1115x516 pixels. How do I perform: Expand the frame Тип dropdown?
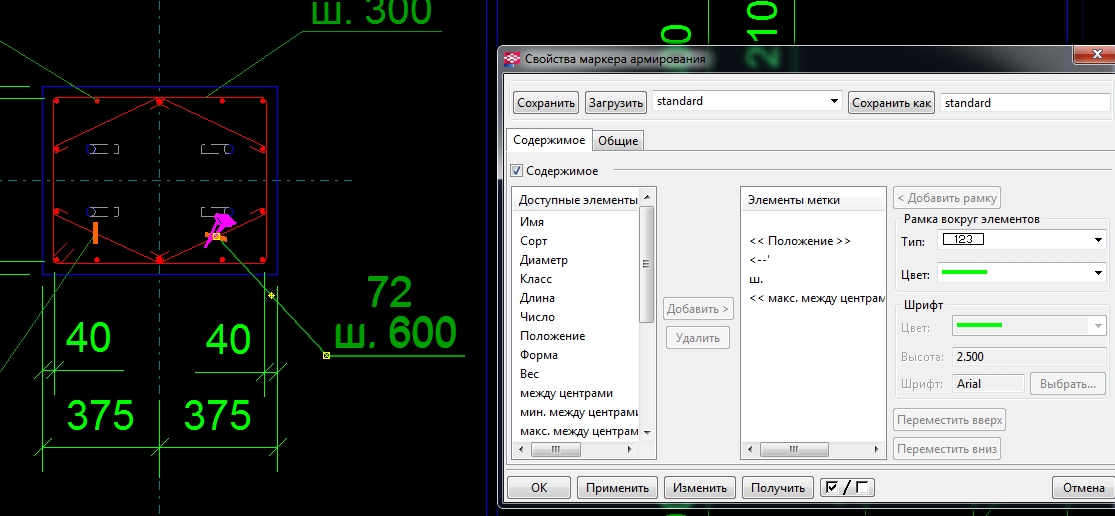point(1098,240)
